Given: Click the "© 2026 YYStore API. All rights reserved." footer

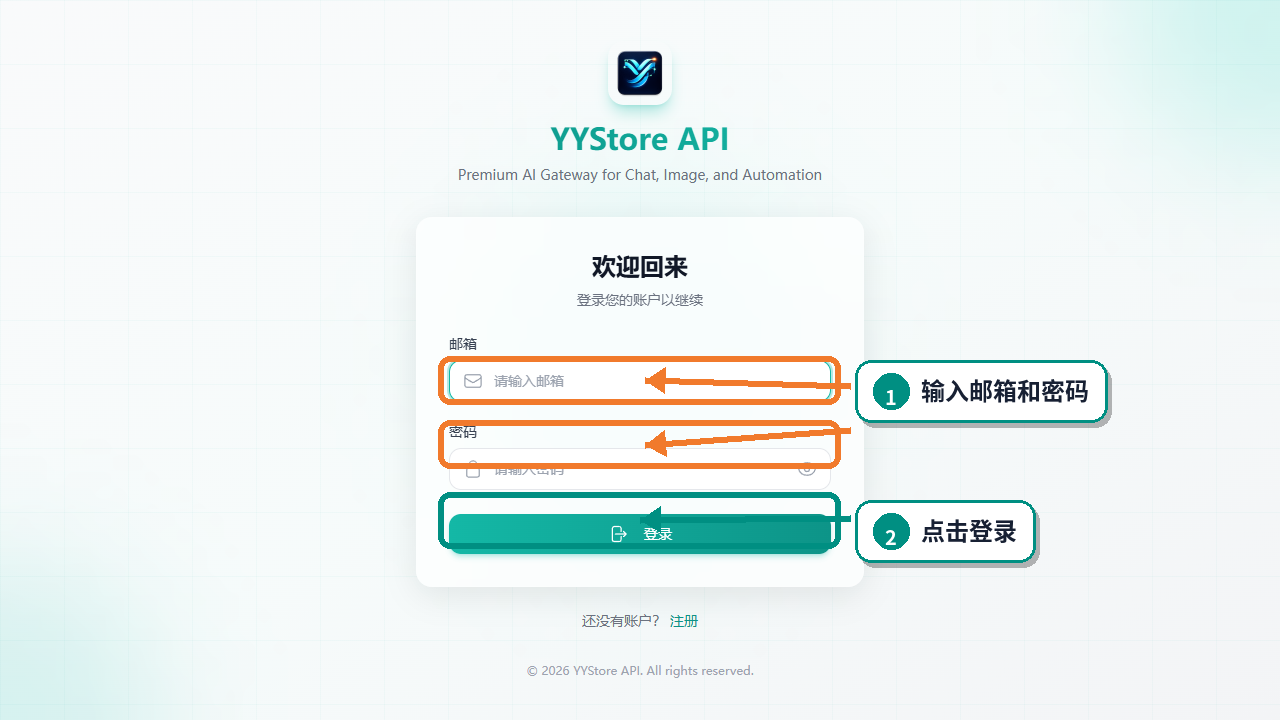Looking at the screenshot, I should 640,671.
